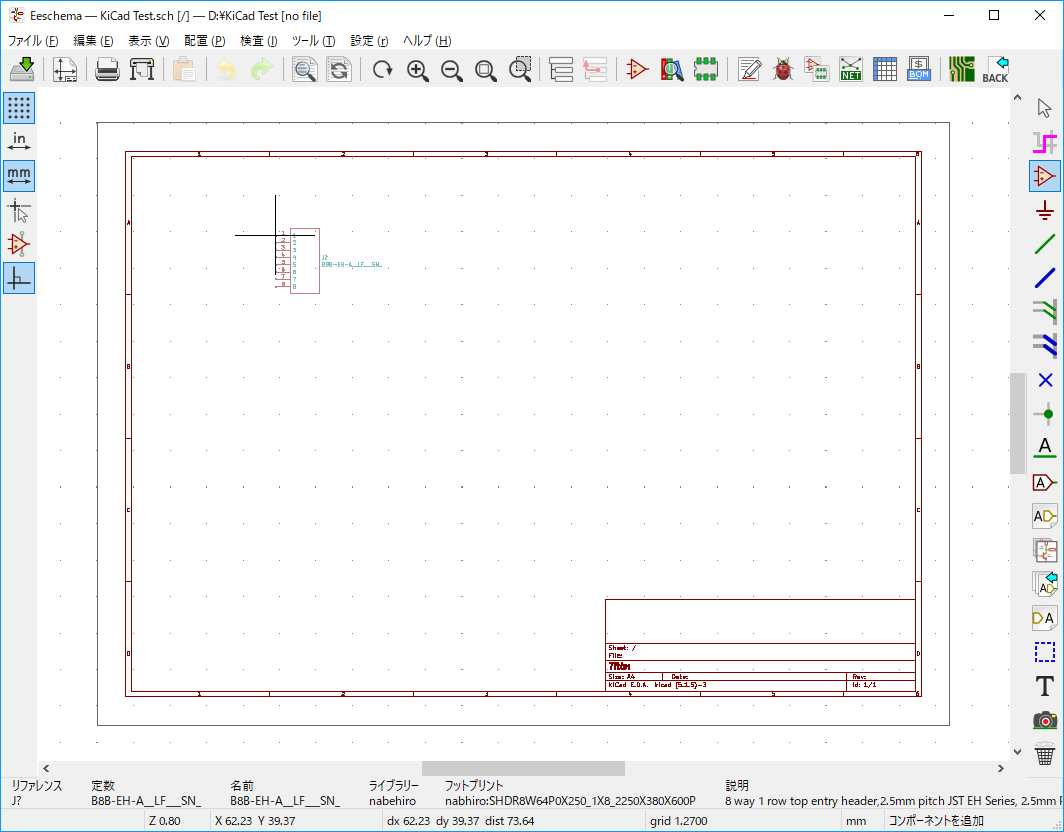Toggle hidden pins display

19,244
